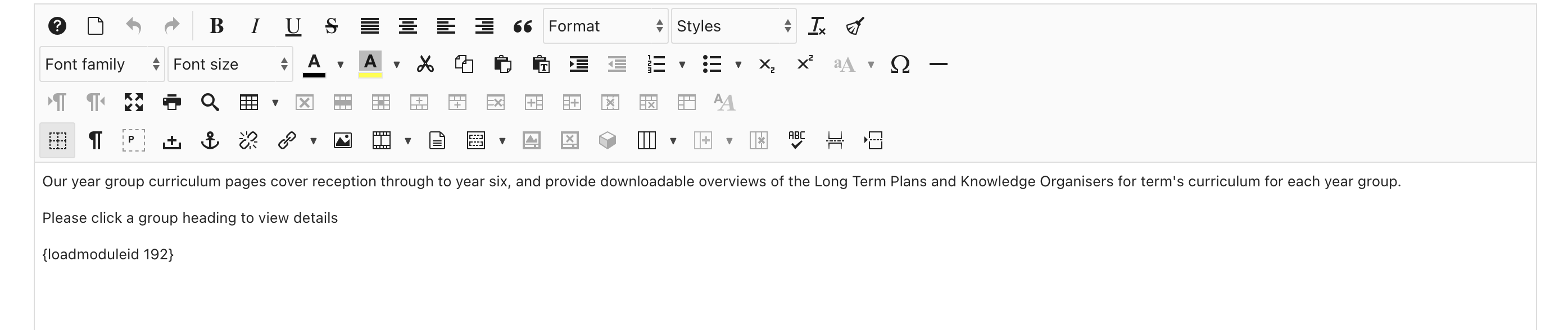This screenshot has height=330, width=1568.
Task: Expand the numbered list options arrow
Action: (x=682, y=65)
